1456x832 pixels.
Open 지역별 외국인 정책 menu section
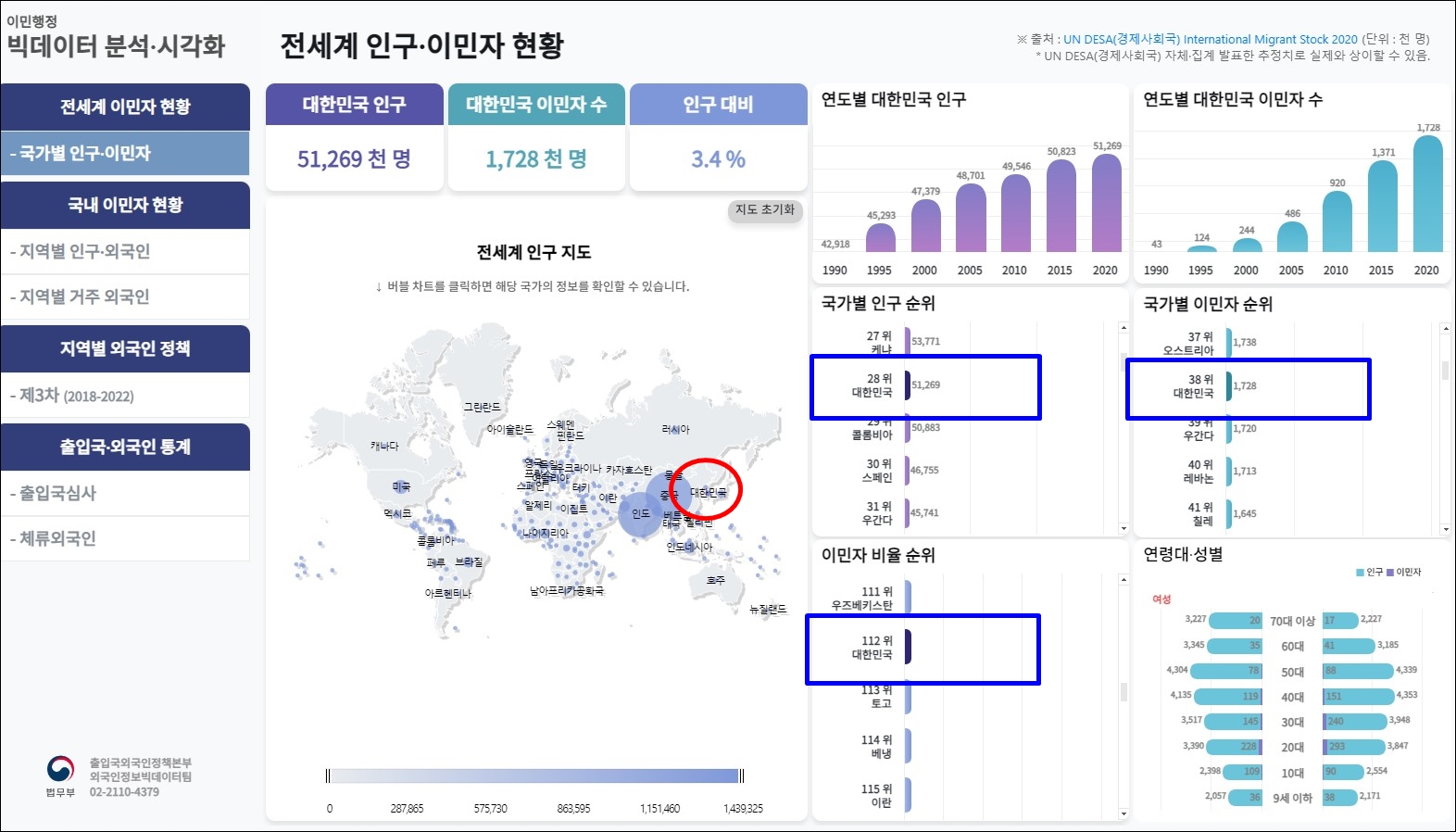[125, 348]
